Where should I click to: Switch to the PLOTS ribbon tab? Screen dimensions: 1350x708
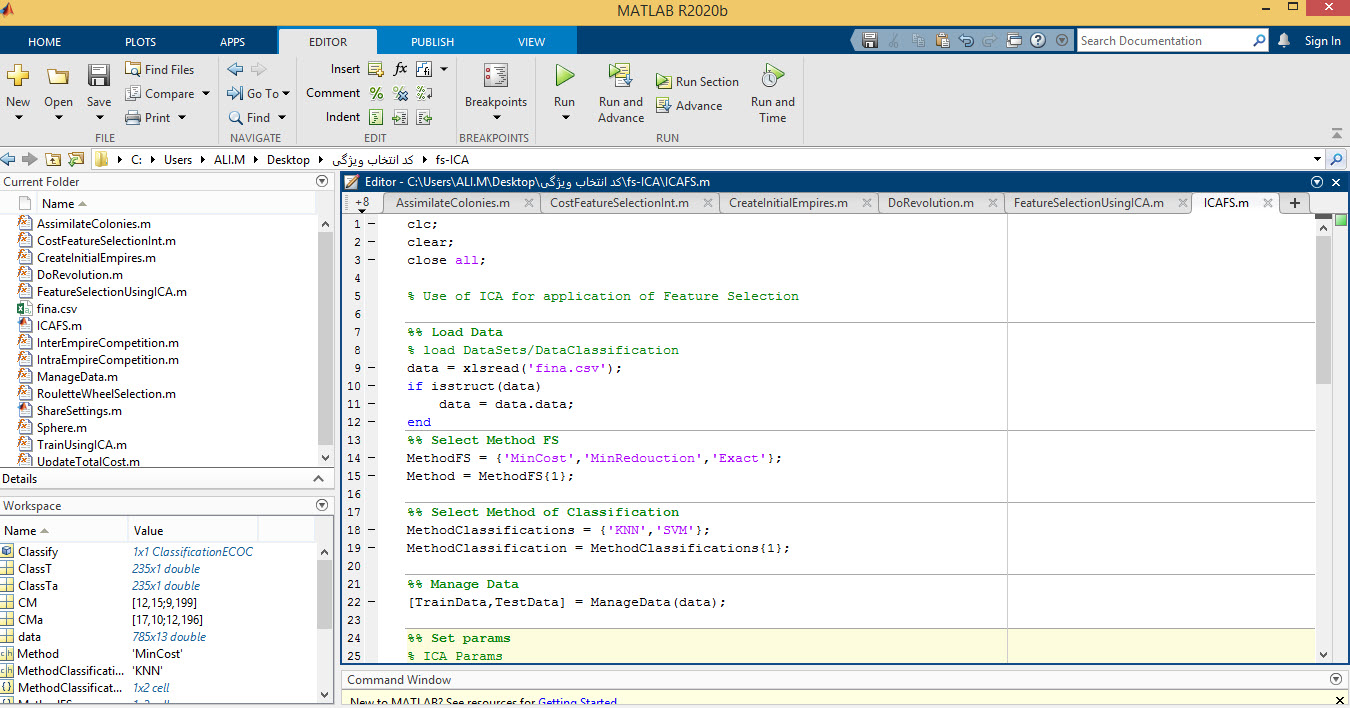(141, 42)
